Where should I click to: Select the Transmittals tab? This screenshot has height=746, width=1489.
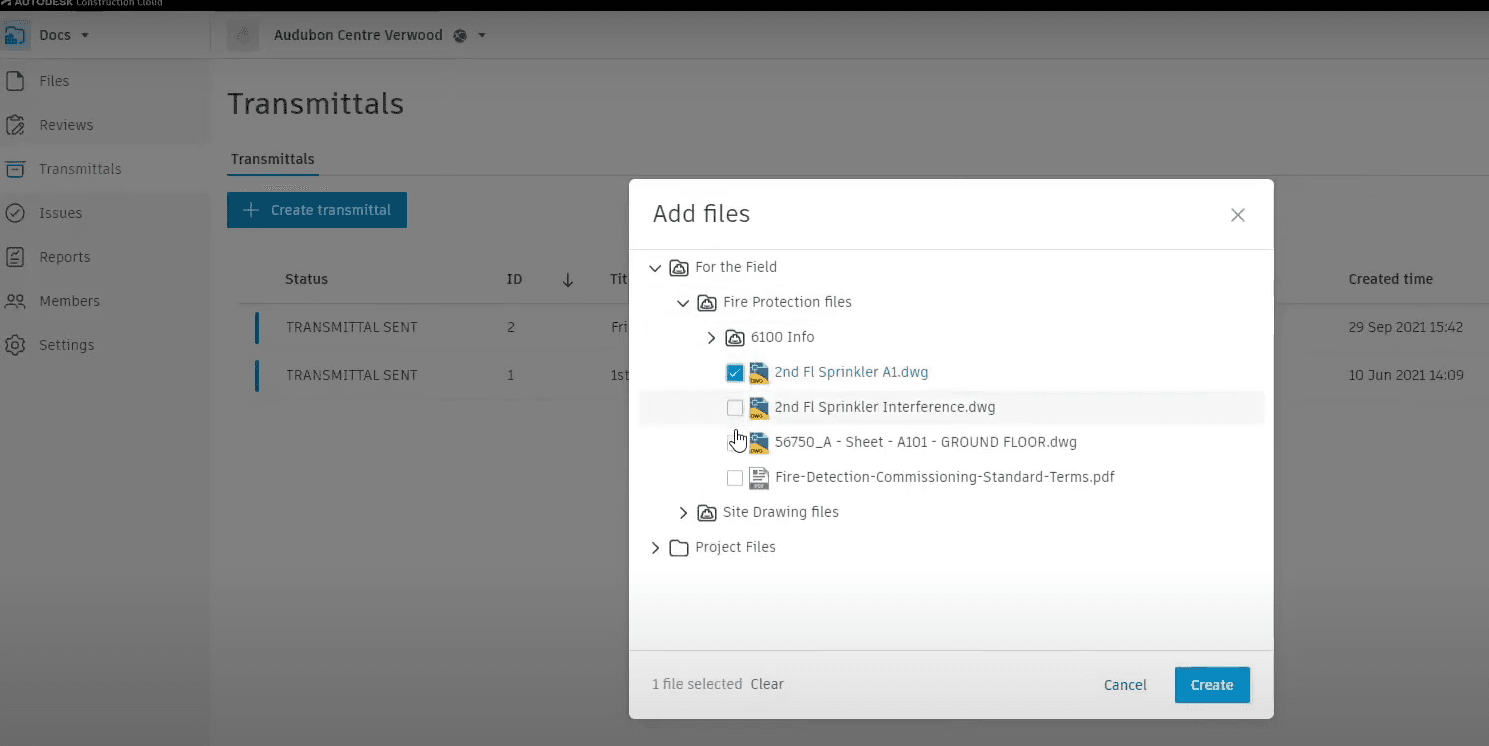click(273, 159)
